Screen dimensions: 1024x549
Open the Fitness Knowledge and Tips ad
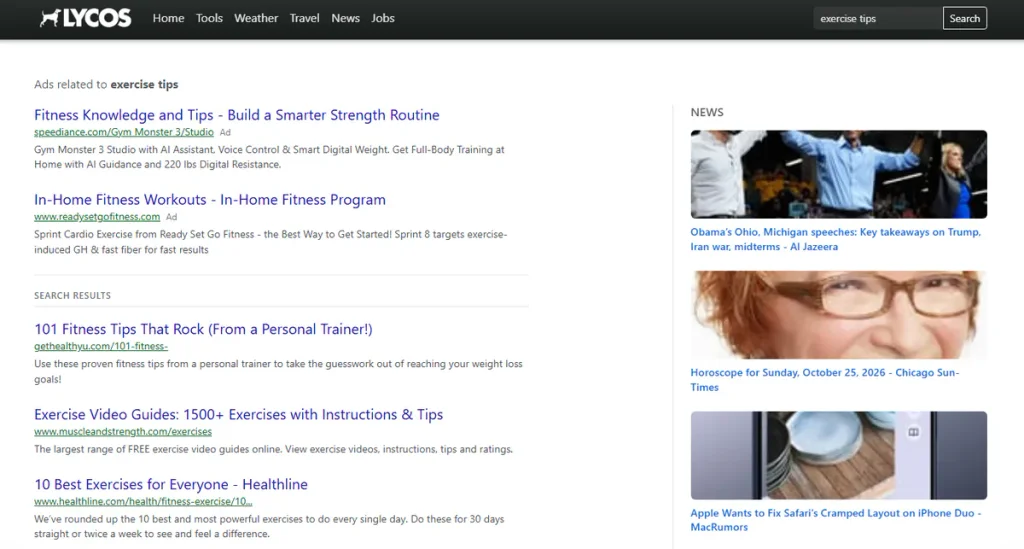tap(236, 115)
